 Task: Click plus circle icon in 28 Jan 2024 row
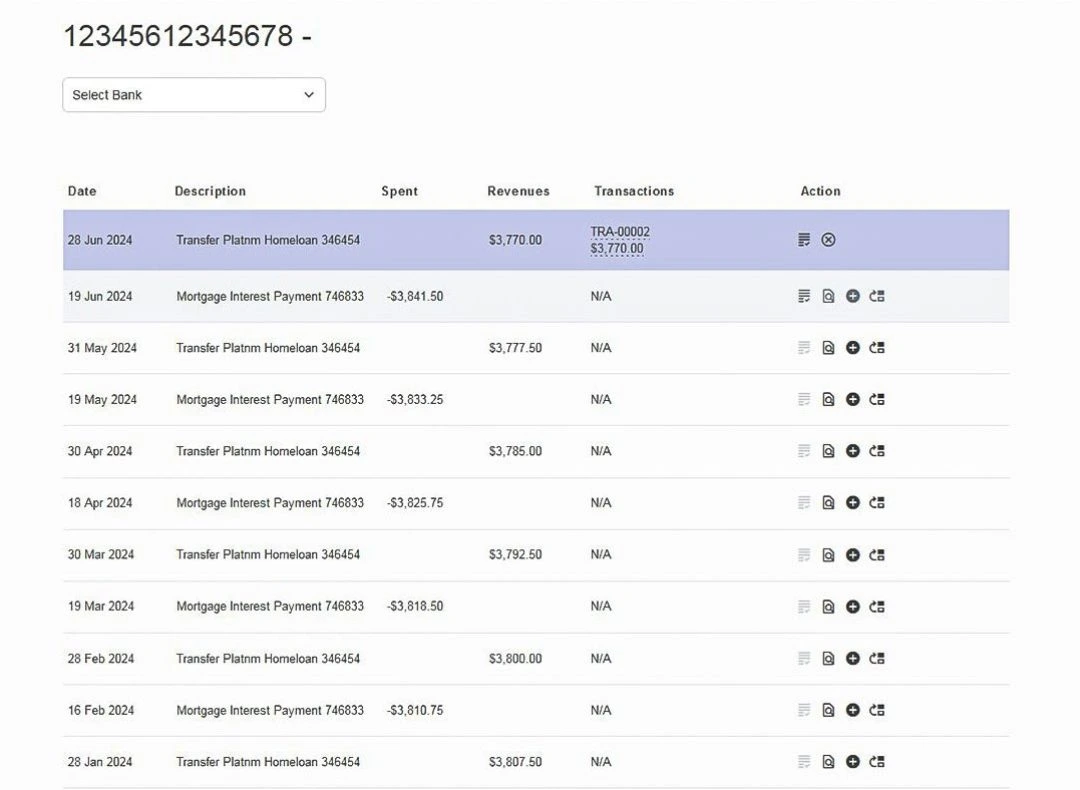(852, 762)
